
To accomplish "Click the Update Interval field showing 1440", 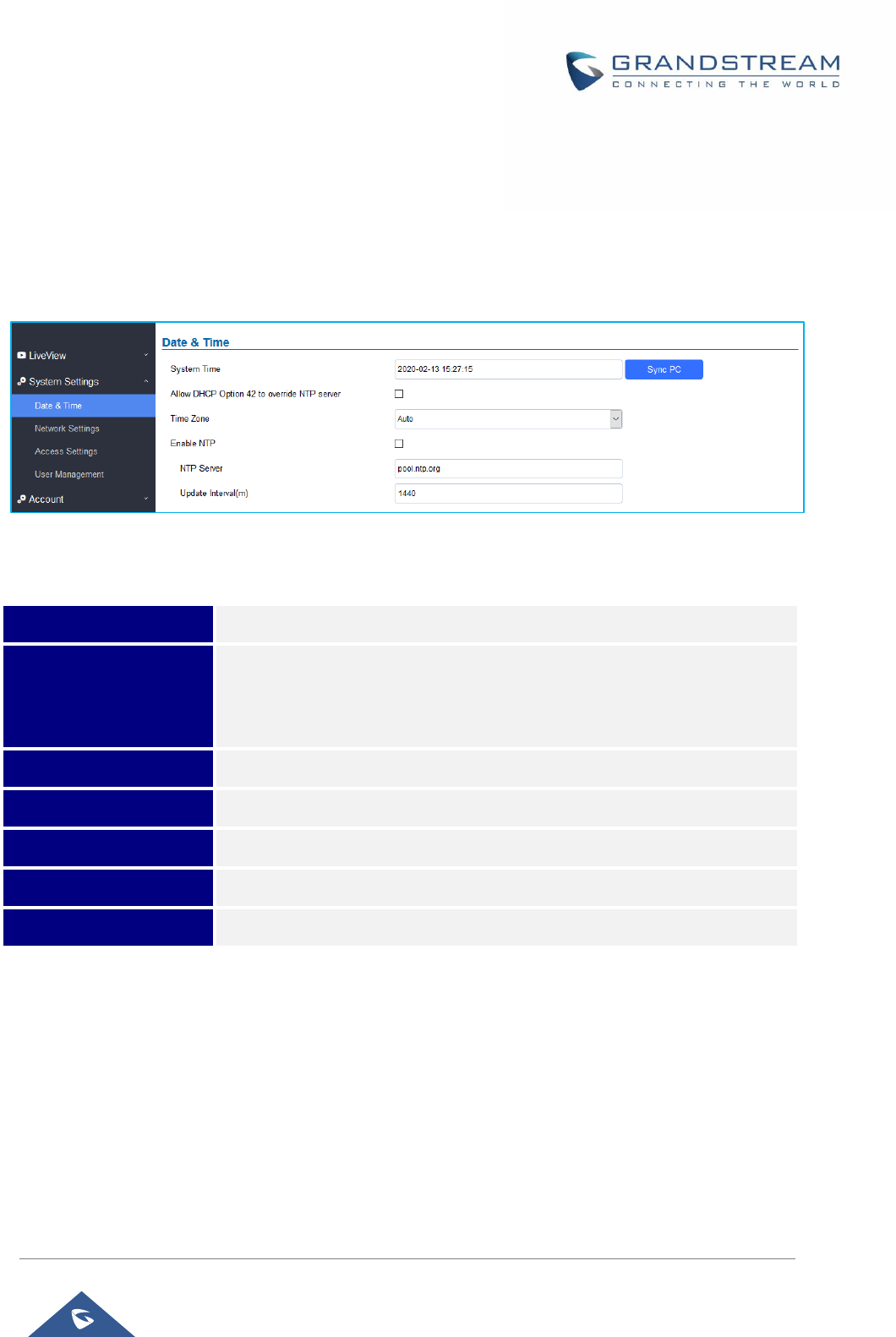I will 508,494.
